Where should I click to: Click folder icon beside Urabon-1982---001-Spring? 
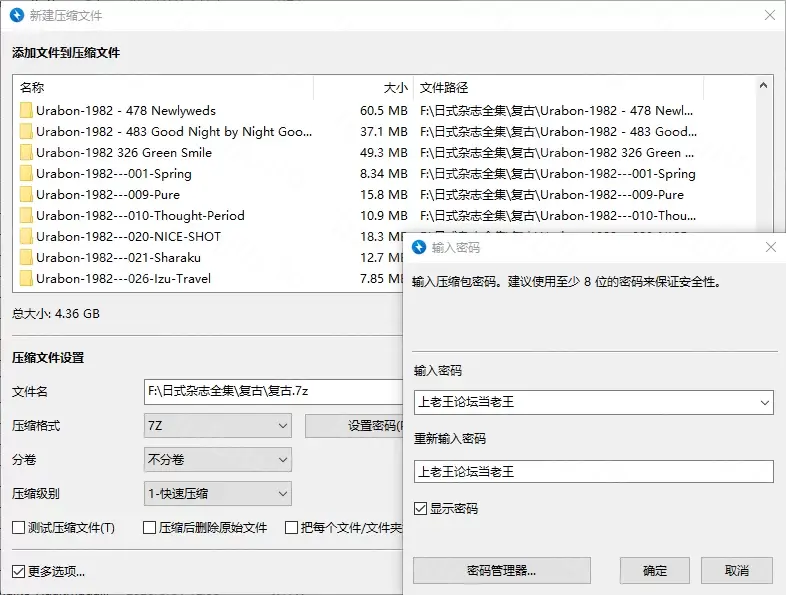point(26,174)
